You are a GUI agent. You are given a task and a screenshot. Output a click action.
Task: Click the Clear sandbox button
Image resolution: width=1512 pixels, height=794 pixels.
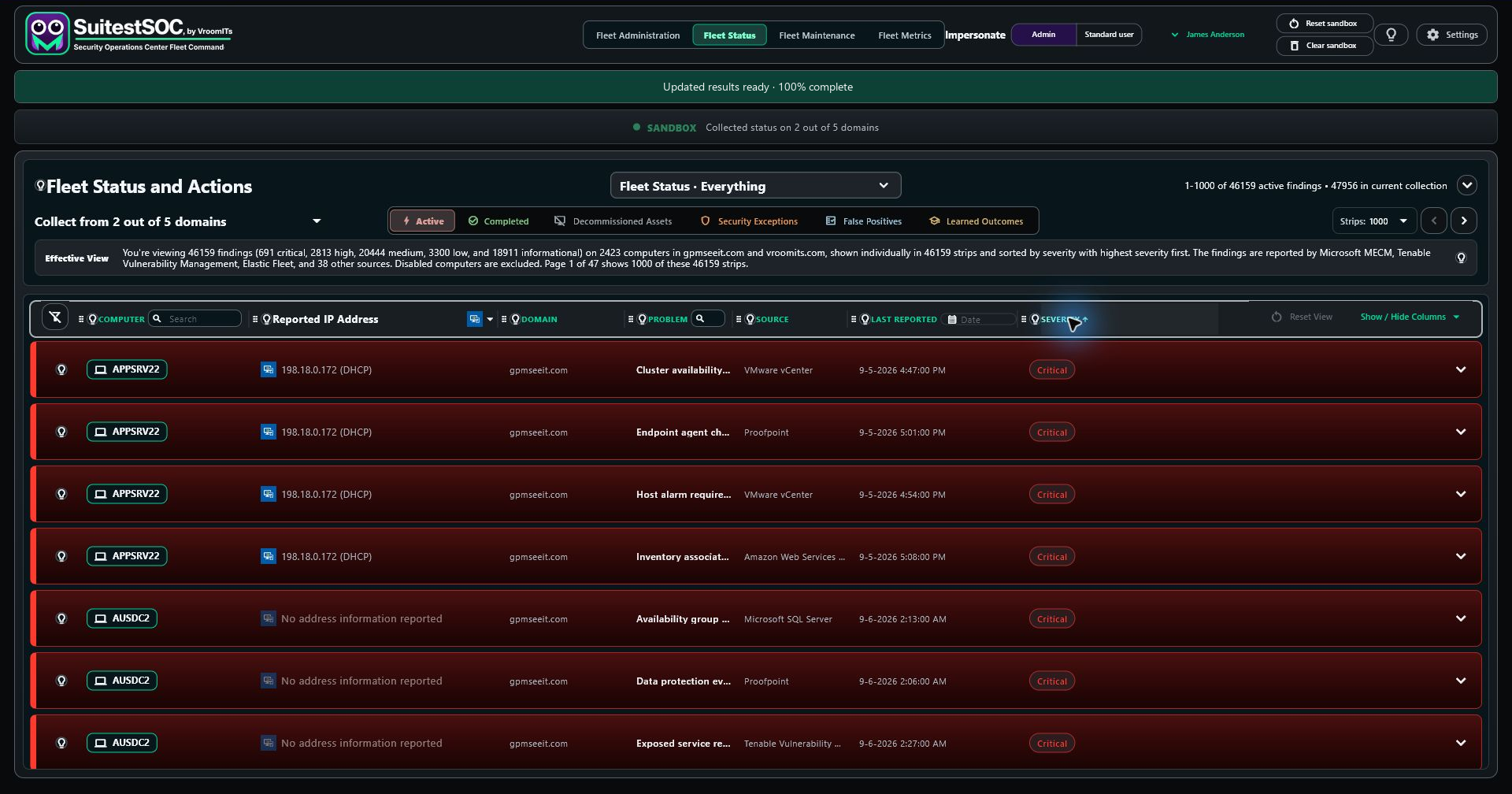(x=1324, y=46)
